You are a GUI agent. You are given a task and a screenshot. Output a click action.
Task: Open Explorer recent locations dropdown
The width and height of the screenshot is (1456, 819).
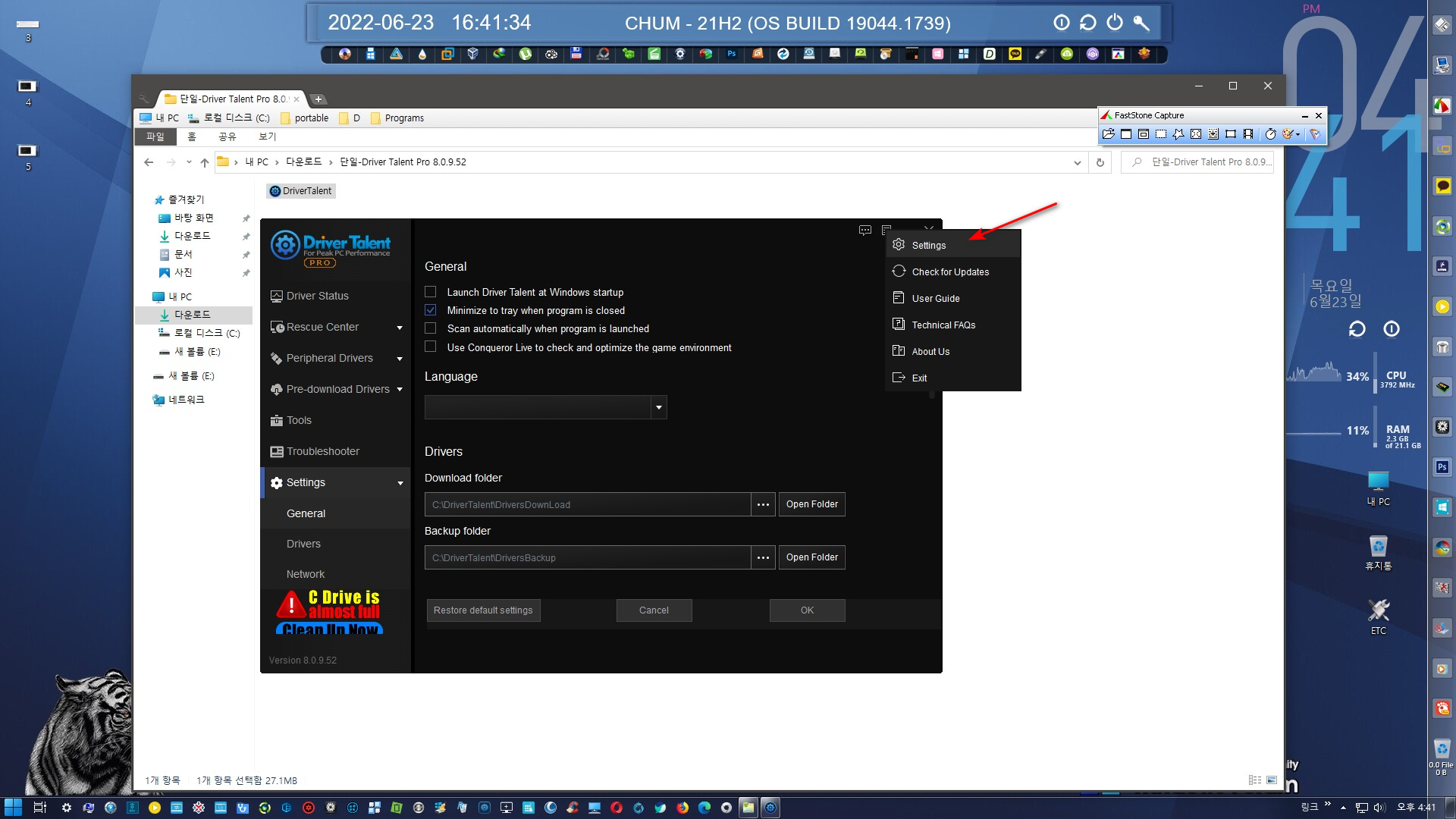(x=189, y=162)
